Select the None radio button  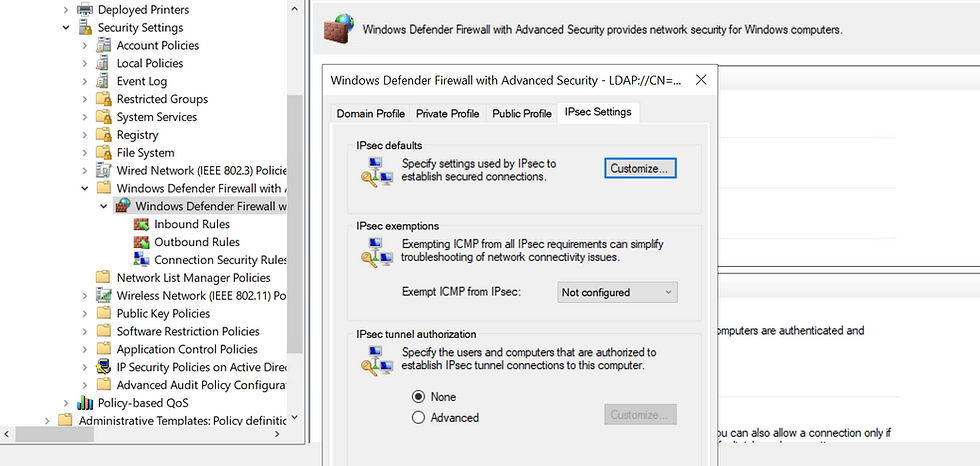(418, 397)
